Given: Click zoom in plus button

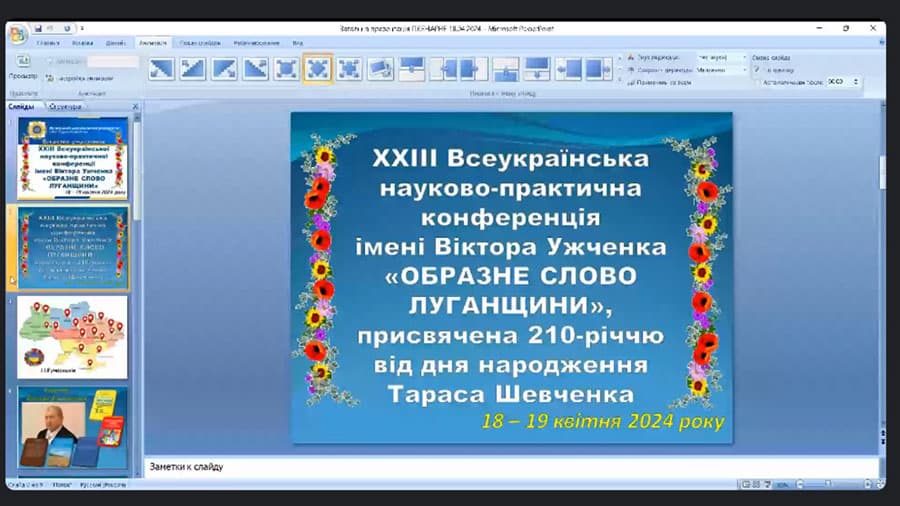Looking at the screenshot, I should (868, 484).
